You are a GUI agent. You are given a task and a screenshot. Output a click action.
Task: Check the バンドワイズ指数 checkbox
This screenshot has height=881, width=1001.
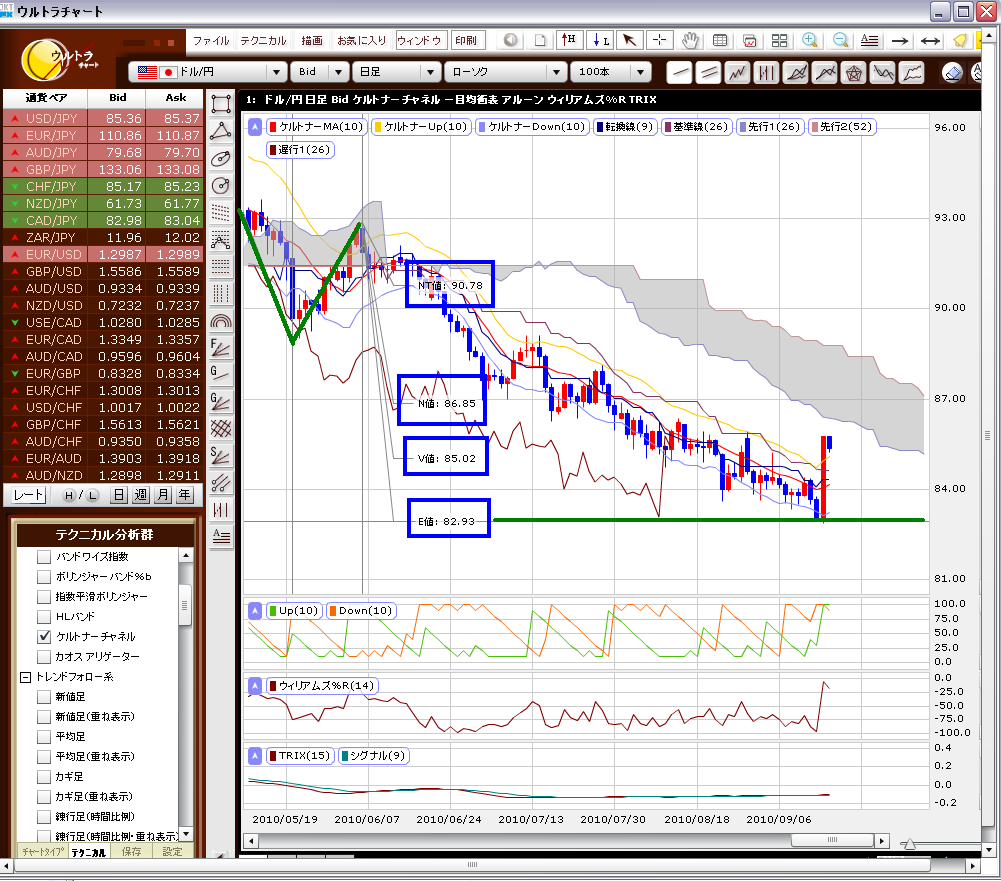click(x=44, y=557)
